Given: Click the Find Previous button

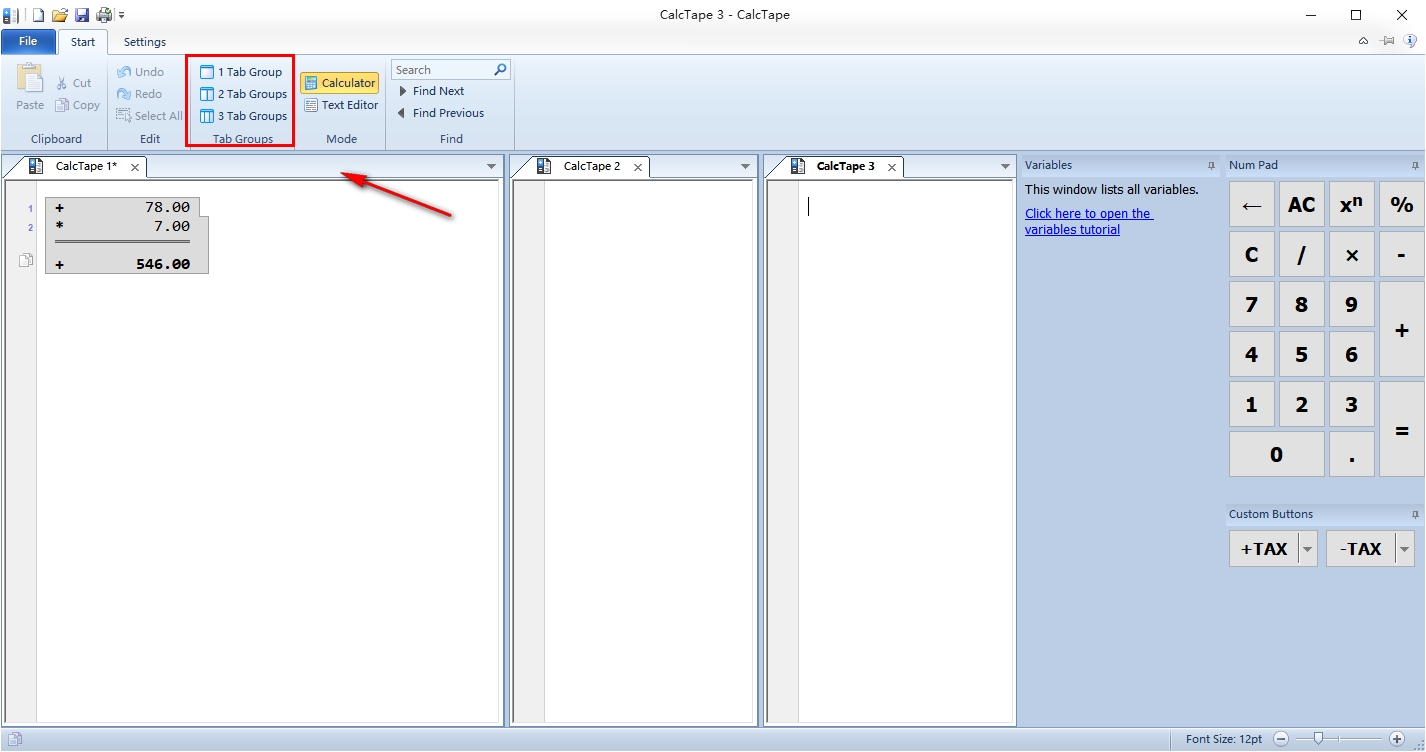Looking at the screenshot, I should [440, 113].
